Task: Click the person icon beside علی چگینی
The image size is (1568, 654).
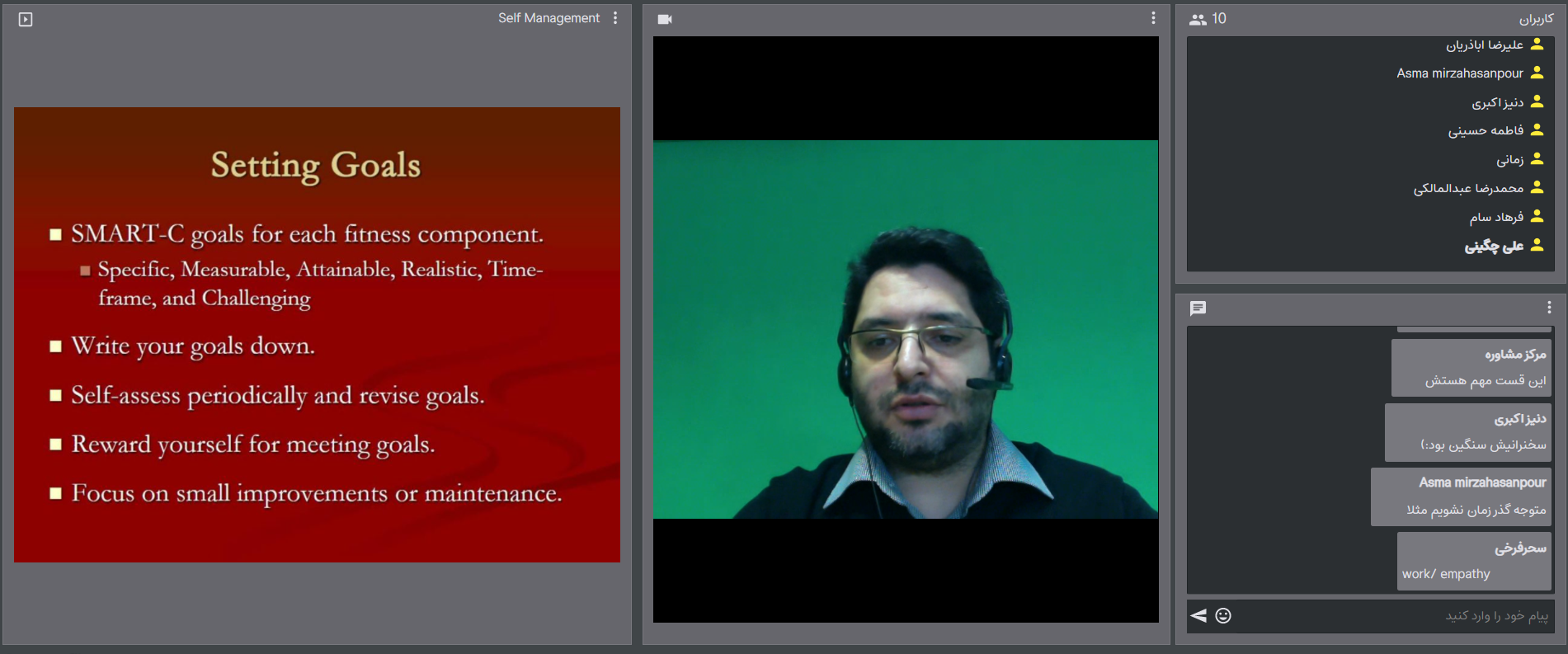Action: [x=1537, y=245]
